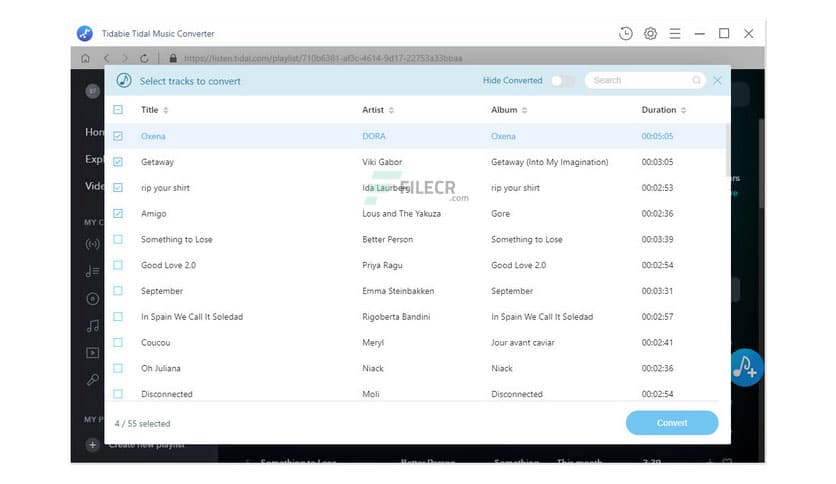
Task: Click duration 00:03:39 of Something to Lose
Action: point(657,239)
